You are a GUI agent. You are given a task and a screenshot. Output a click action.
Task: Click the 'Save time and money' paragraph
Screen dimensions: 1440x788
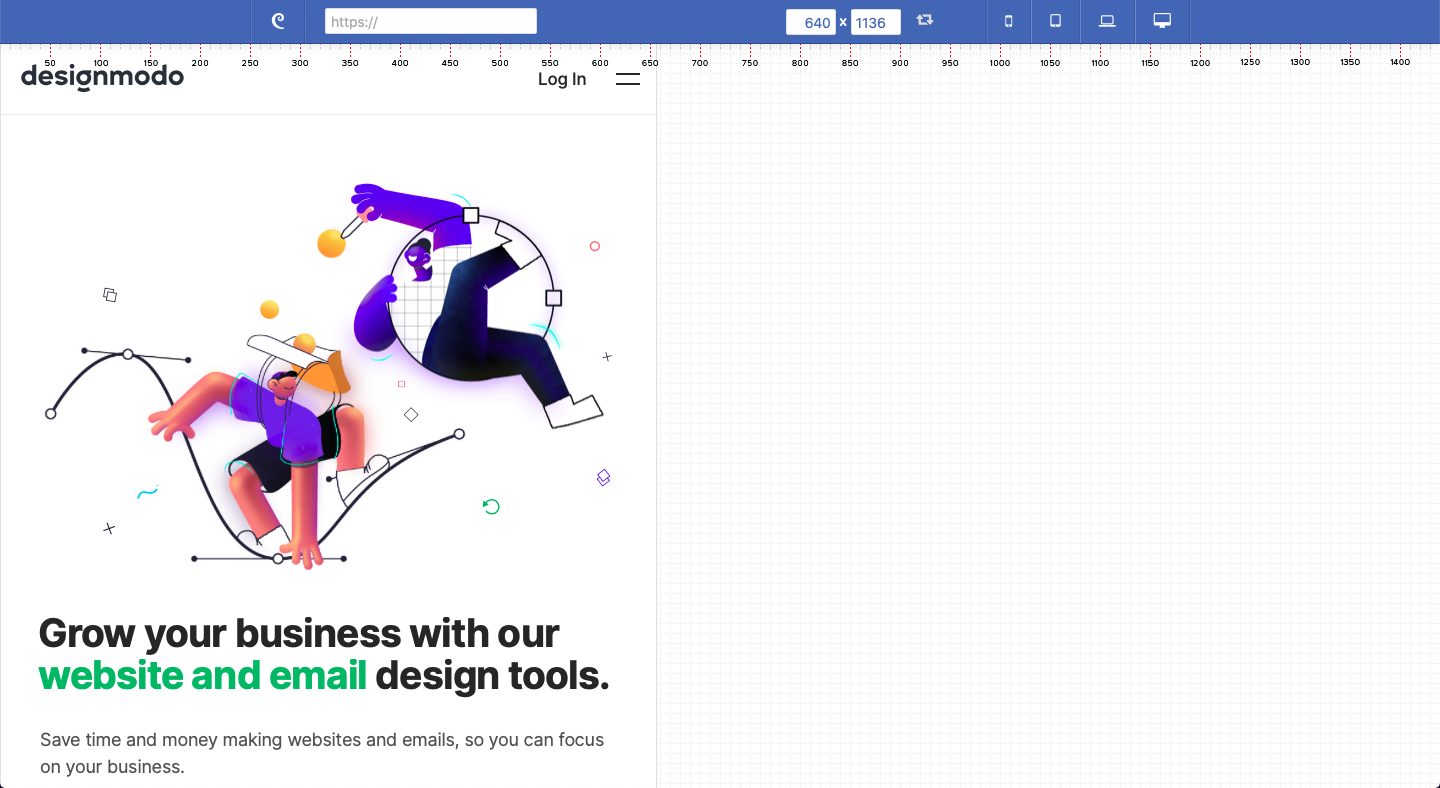[322, 753]
